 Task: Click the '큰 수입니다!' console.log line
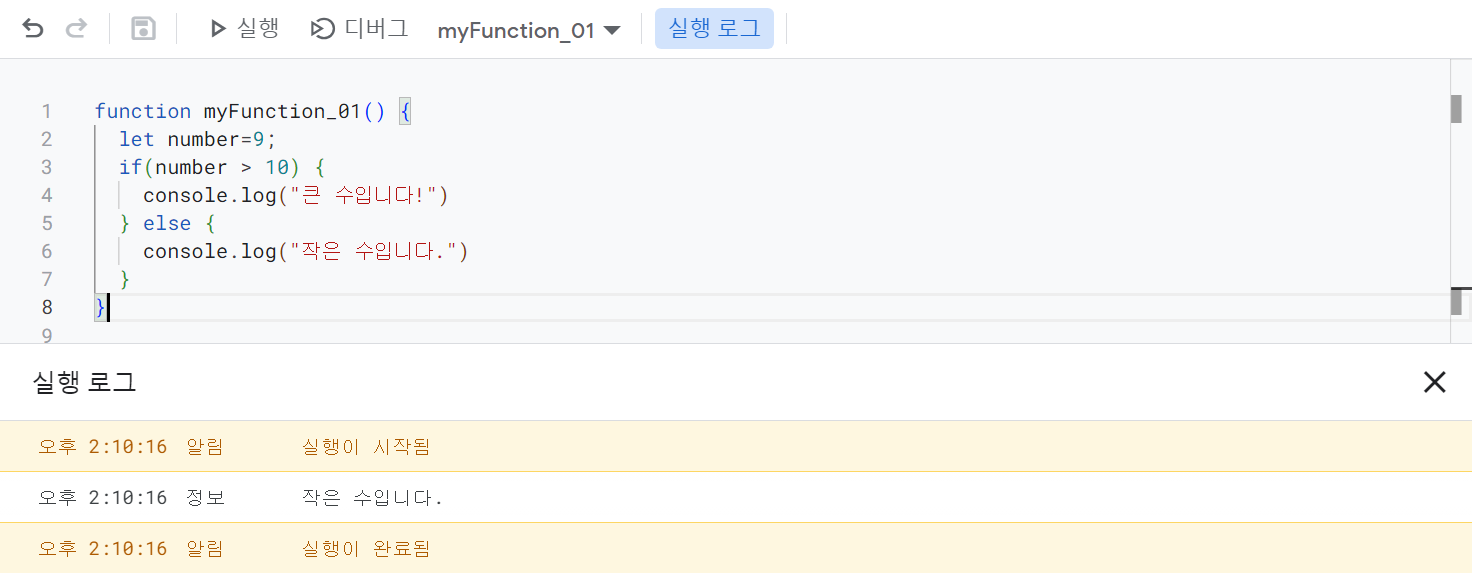click(x=296, y=195)
